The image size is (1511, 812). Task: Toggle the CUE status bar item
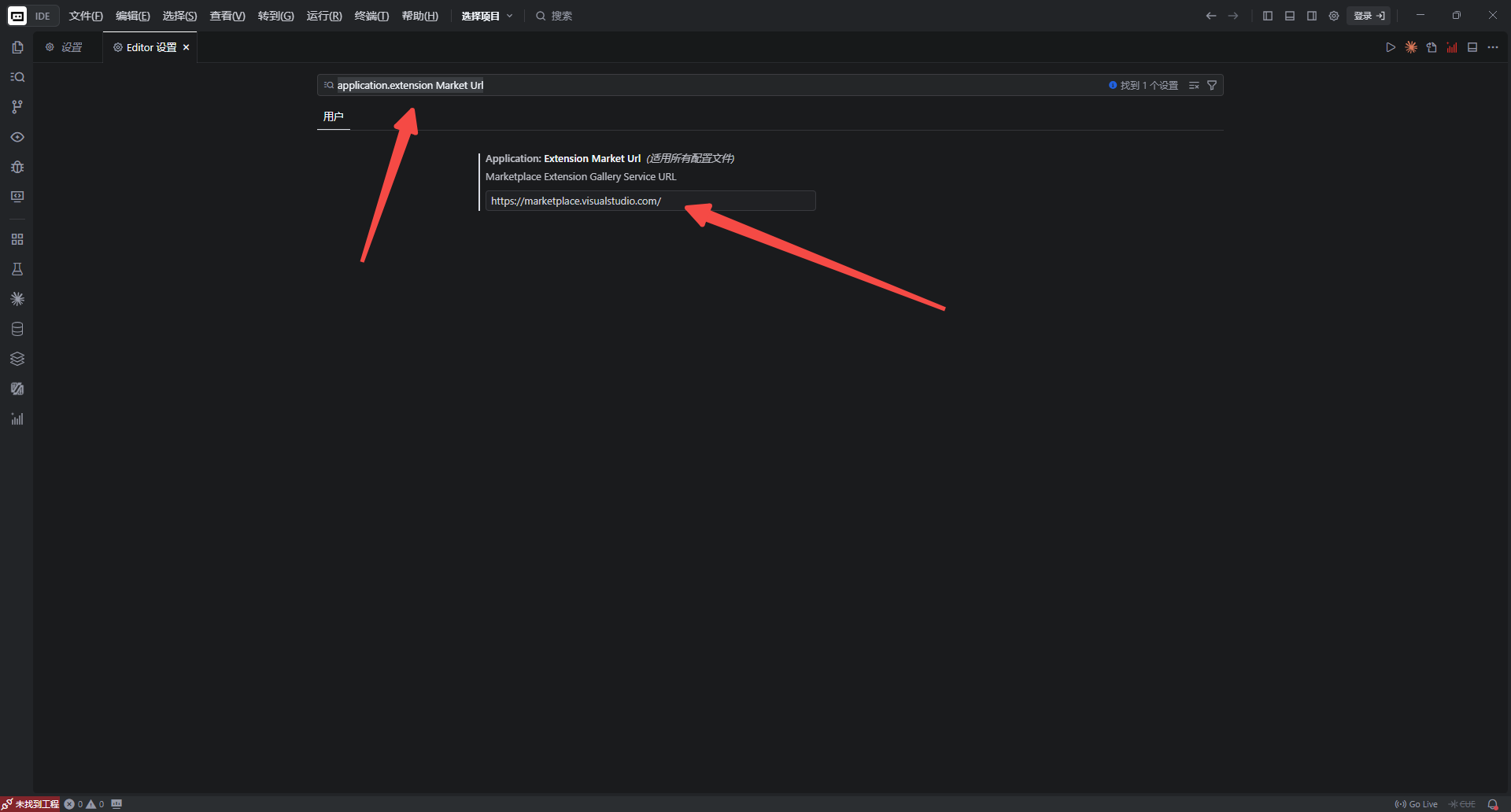(x=1462, y=804)
